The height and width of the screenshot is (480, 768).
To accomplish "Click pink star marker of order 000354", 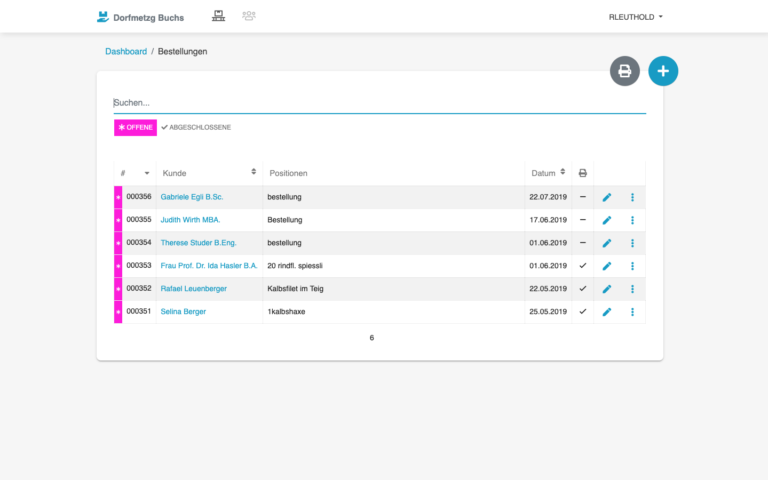I will point(118,243).
